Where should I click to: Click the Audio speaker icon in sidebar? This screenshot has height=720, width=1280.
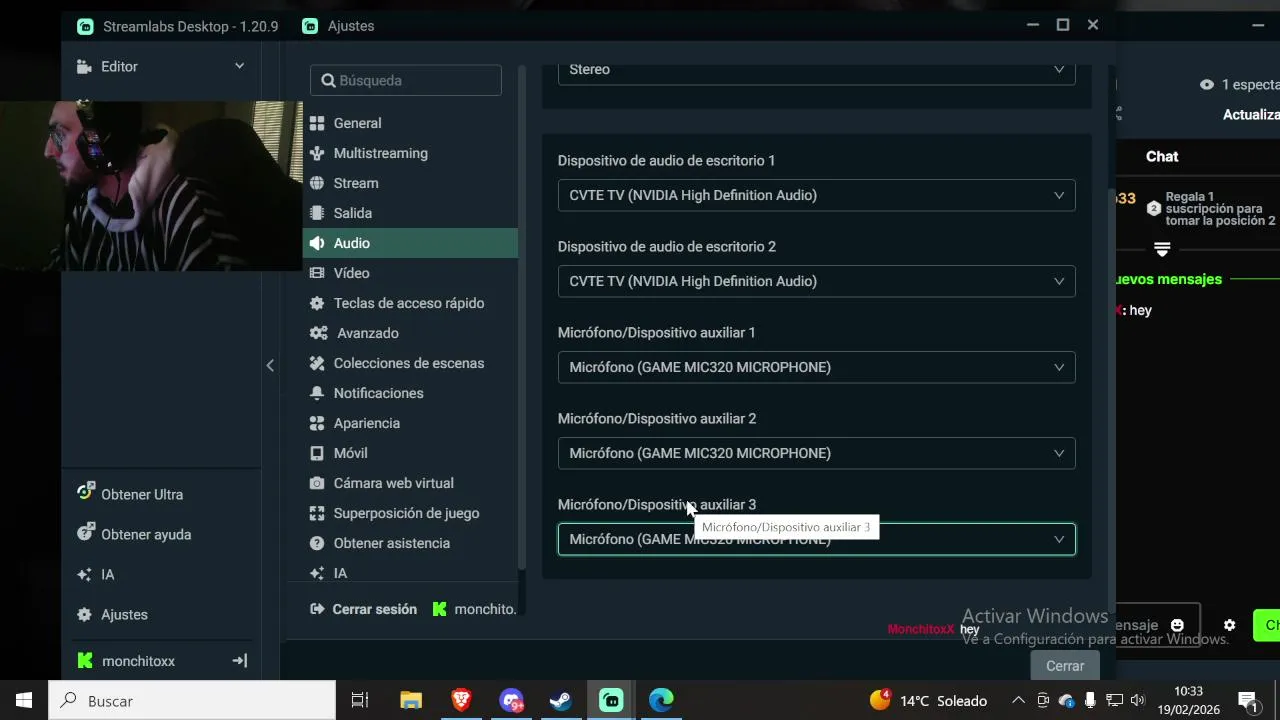(x=317, y=243)
